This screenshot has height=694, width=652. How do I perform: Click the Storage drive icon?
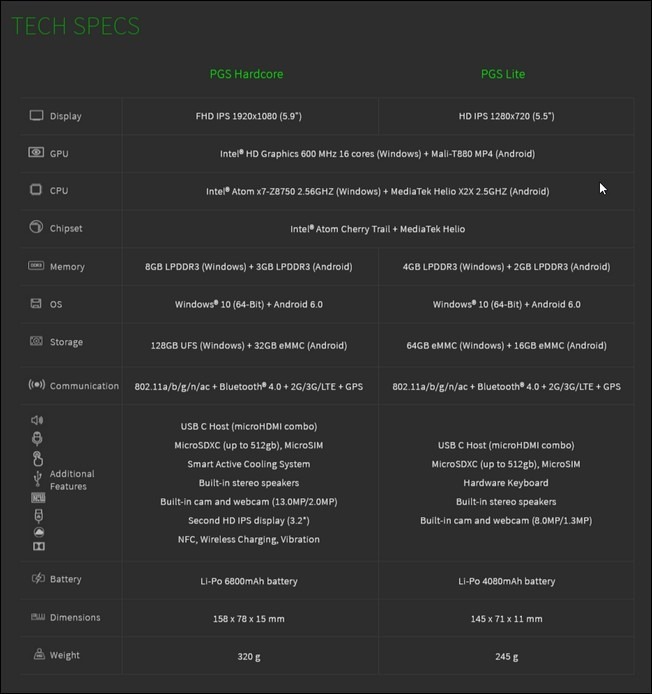click(36, 341)
